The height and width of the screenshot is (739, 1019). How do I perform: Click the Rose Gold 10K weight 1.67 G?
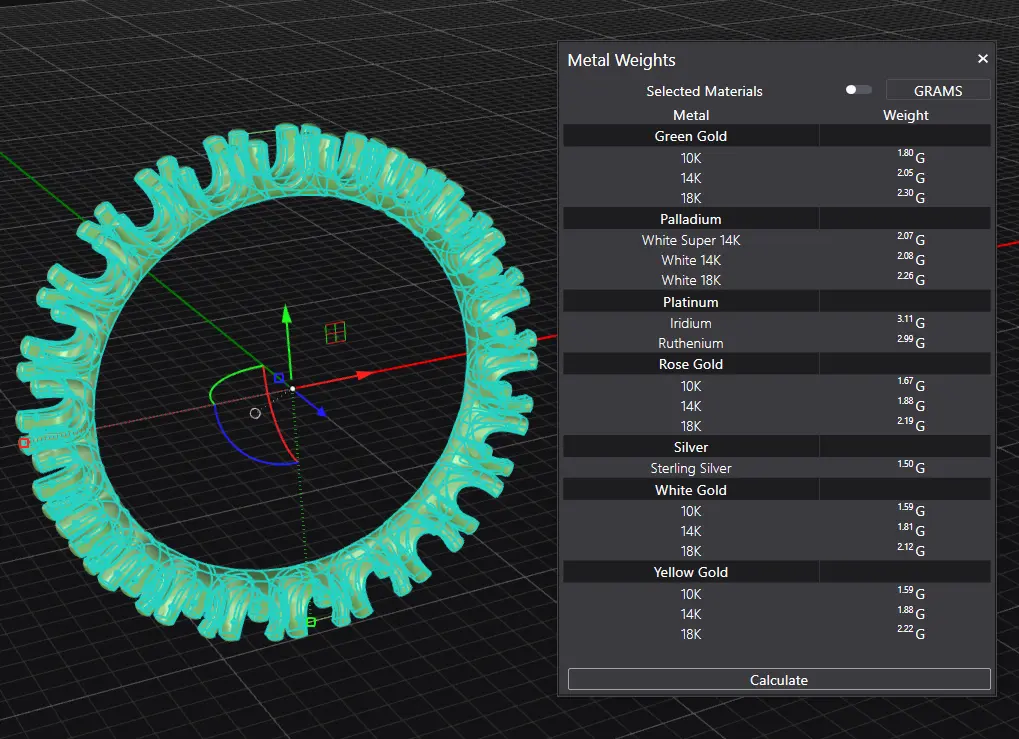[910, 384]
